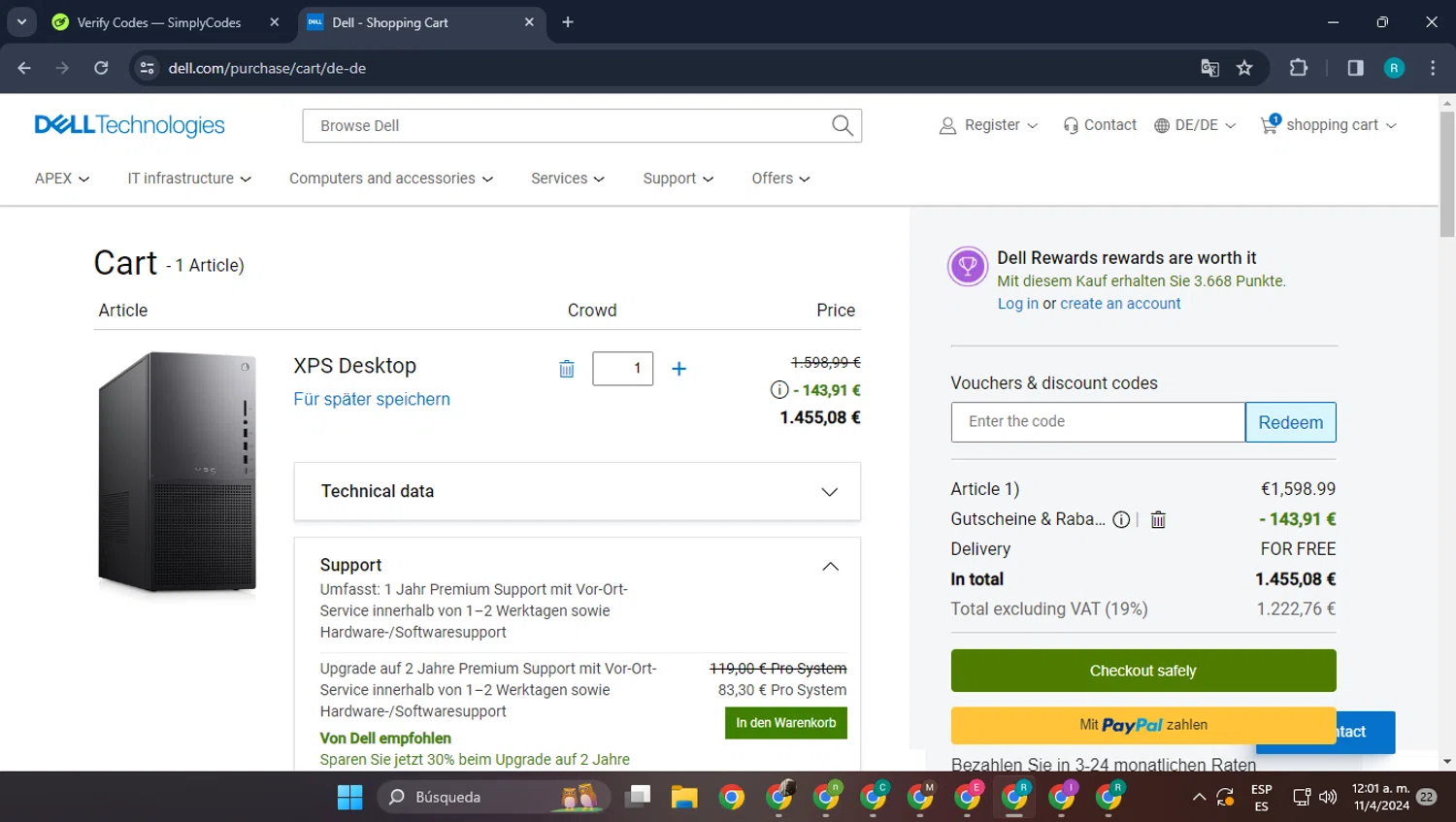This screenshot has width=1456, height=822.
Task: Open Windows Start menu
Action: click(x=349, y=797)
